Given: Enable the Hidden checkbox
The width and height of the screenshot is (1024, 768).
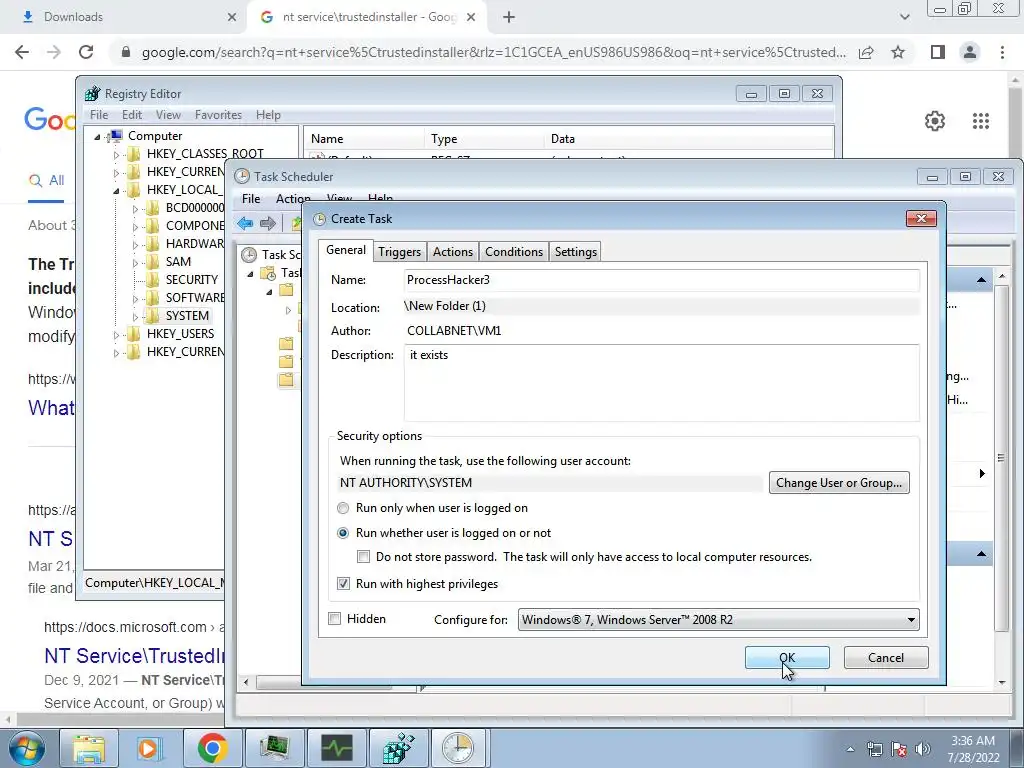Looking at the screenshot, I should 334,618.
